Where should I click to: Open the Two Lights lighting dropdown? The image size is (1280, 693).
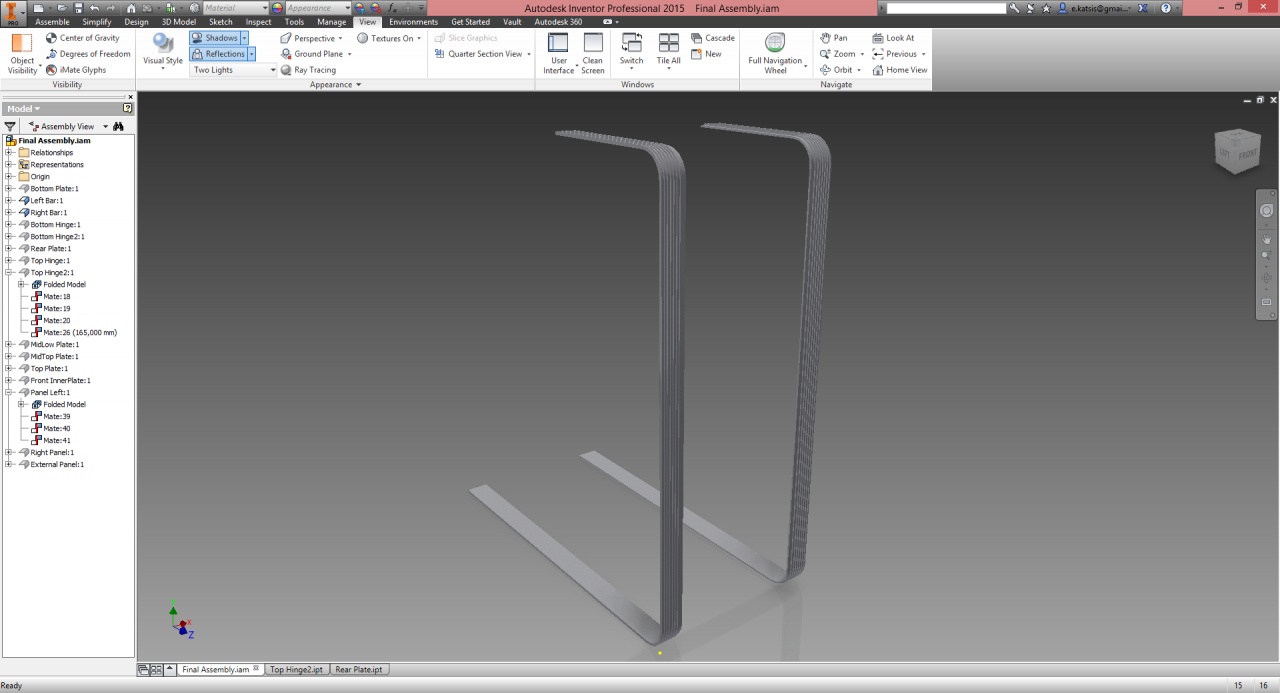click(234, 70)
